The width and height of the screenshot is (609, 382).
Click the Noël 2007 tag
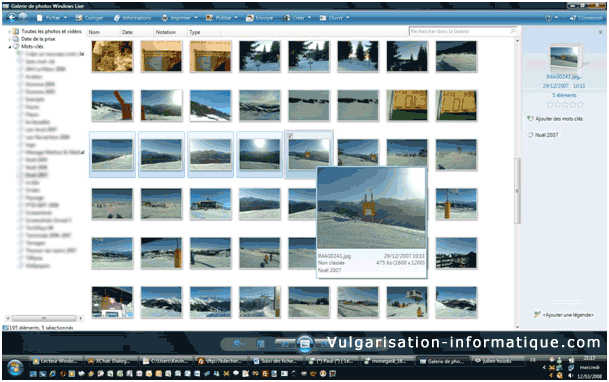(546, 135)
